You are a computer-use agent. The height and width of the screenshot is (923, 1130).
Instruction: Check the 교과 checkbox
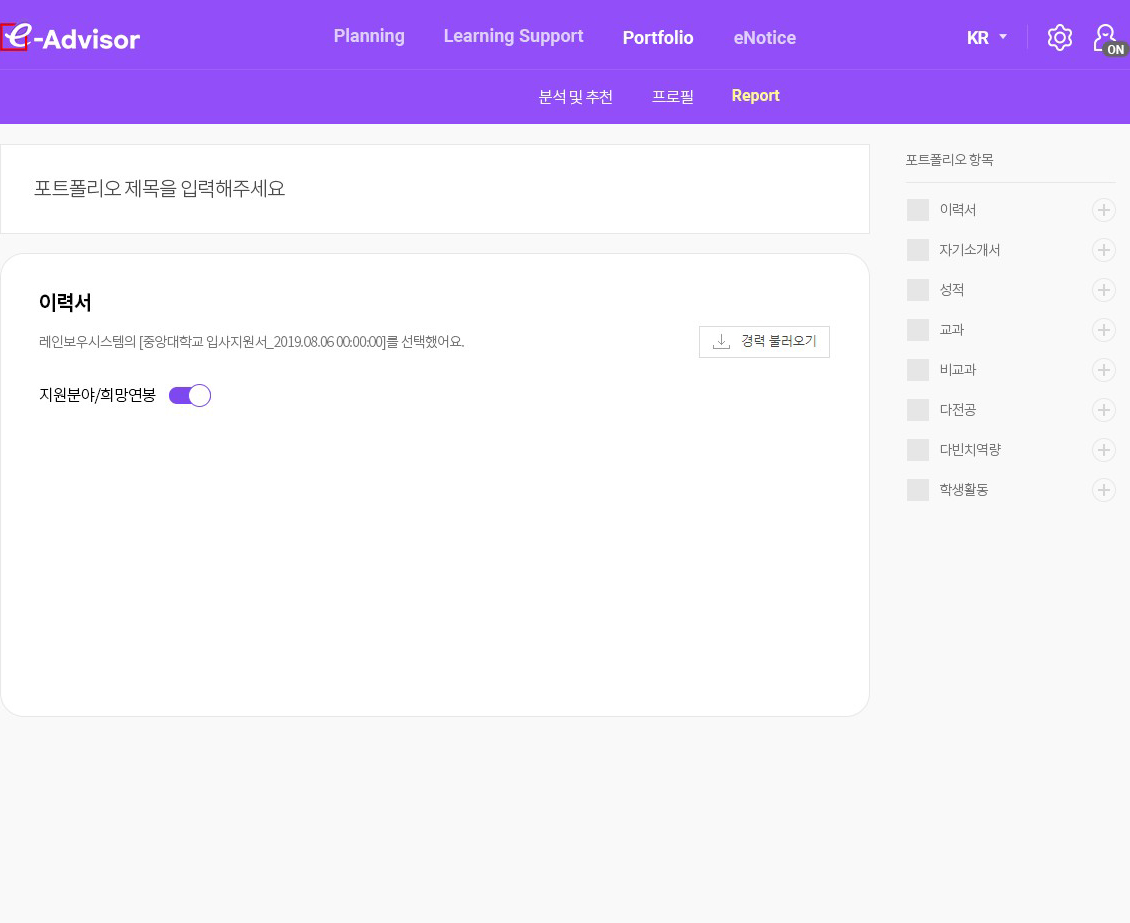(x=918, y=330)
